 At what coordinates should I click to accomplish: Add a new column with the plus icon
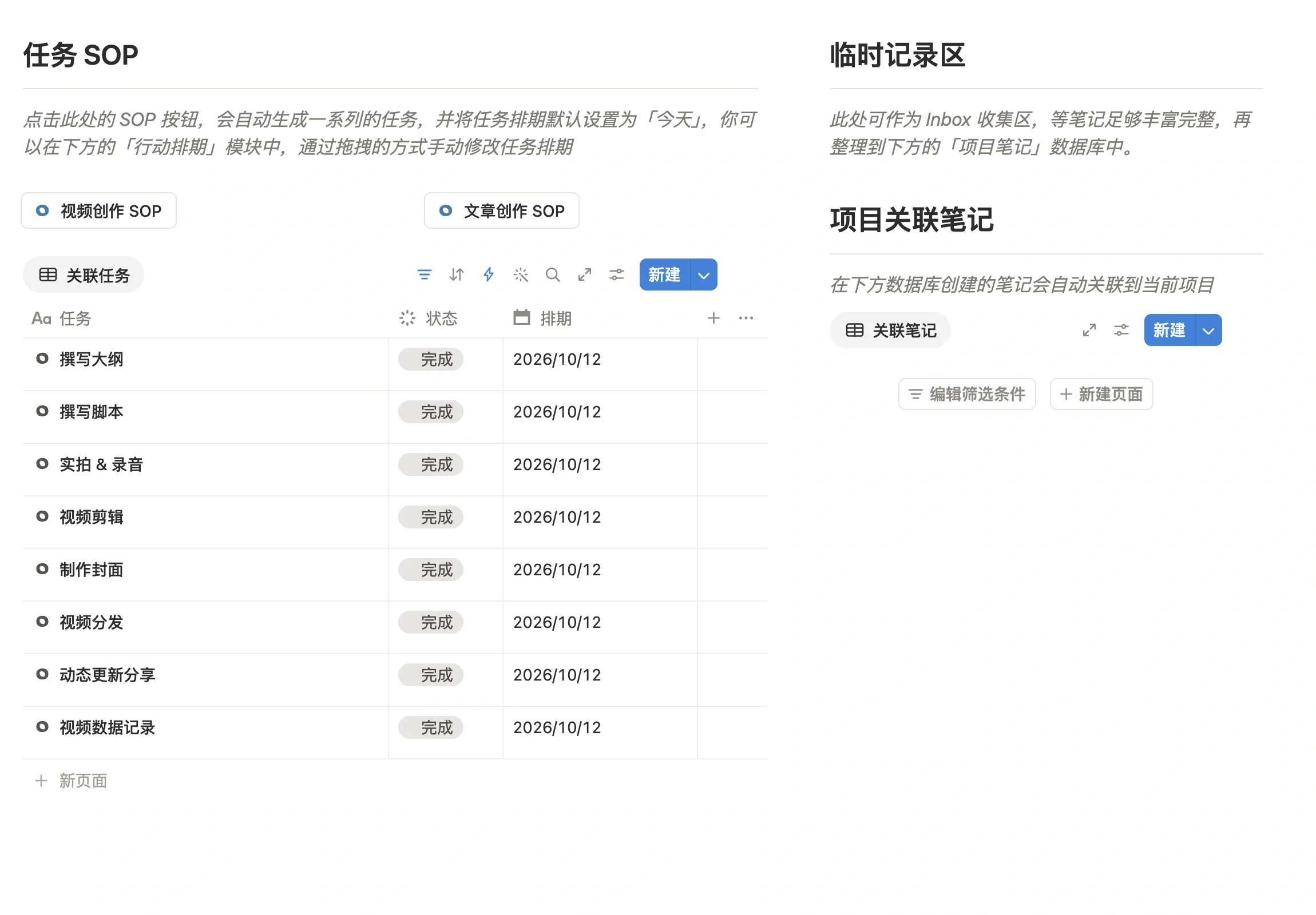(x=714, y=318)
